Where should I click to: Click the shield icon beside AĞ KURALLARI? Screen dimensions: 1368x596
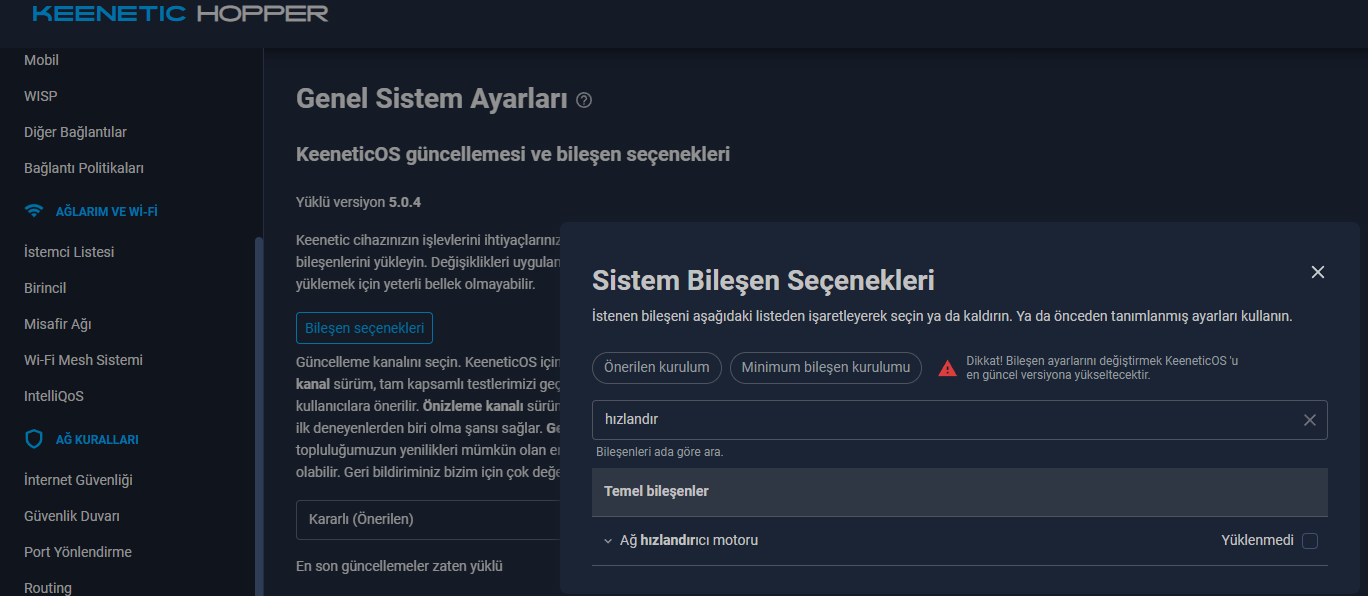[x=34, y=439]
